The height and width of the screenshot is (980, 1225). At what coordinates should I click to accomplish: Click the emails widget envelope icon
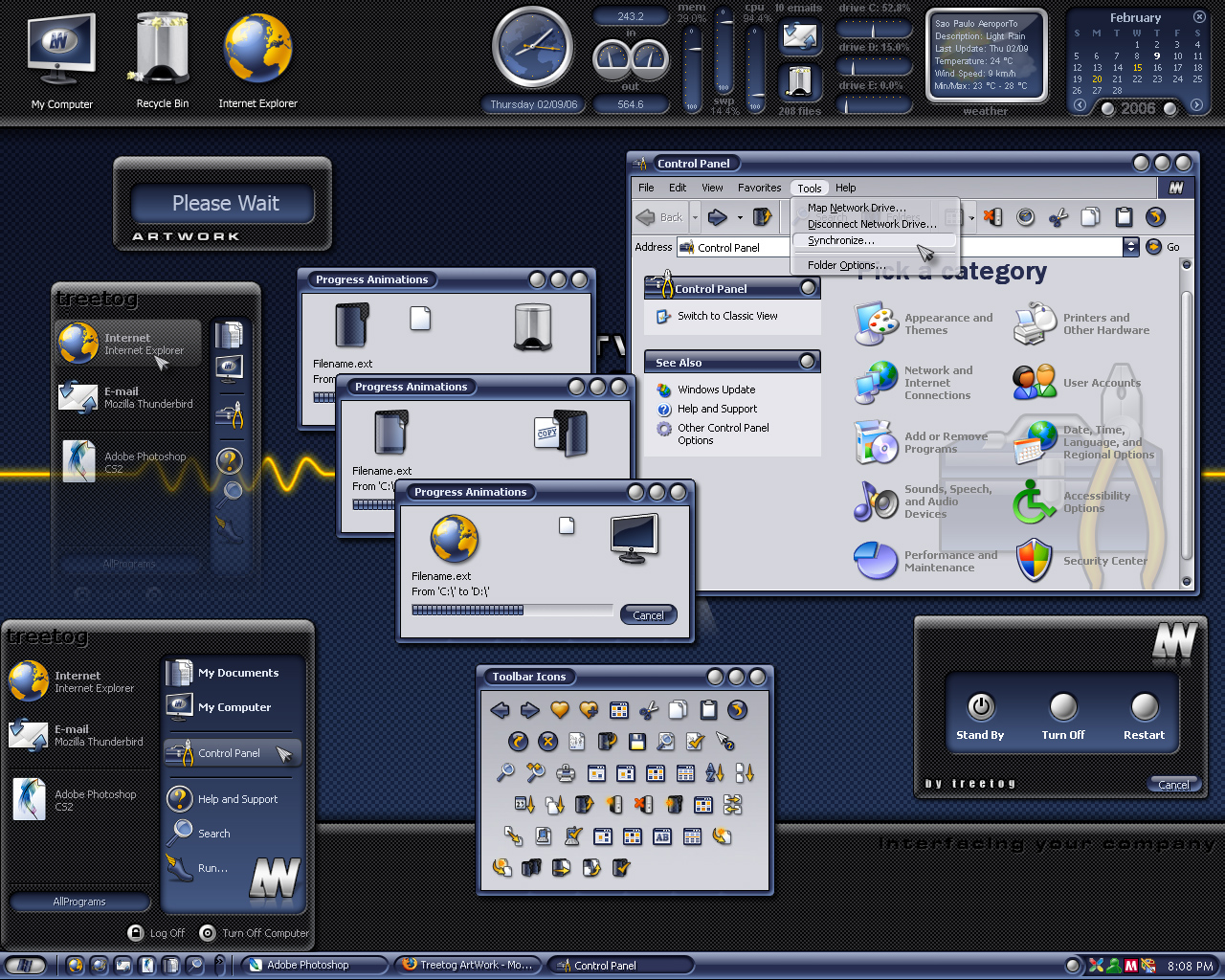[798, 37]
